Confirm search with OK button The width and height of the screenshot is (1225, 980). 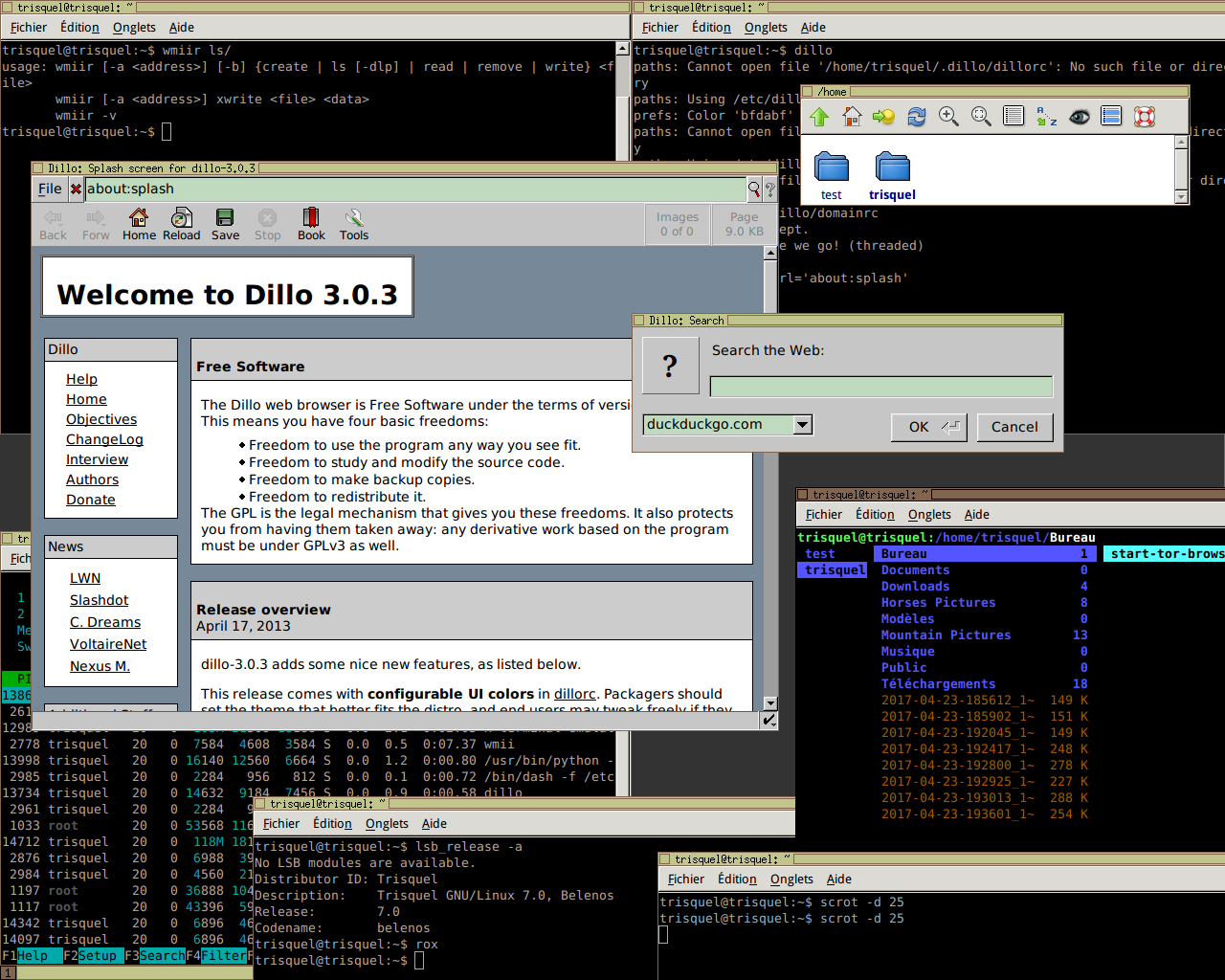point(928,427)
